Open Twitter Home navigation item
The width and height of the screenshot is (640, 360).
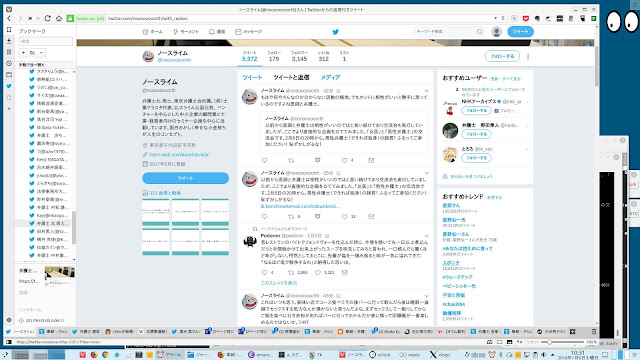(x=152, y=31)
